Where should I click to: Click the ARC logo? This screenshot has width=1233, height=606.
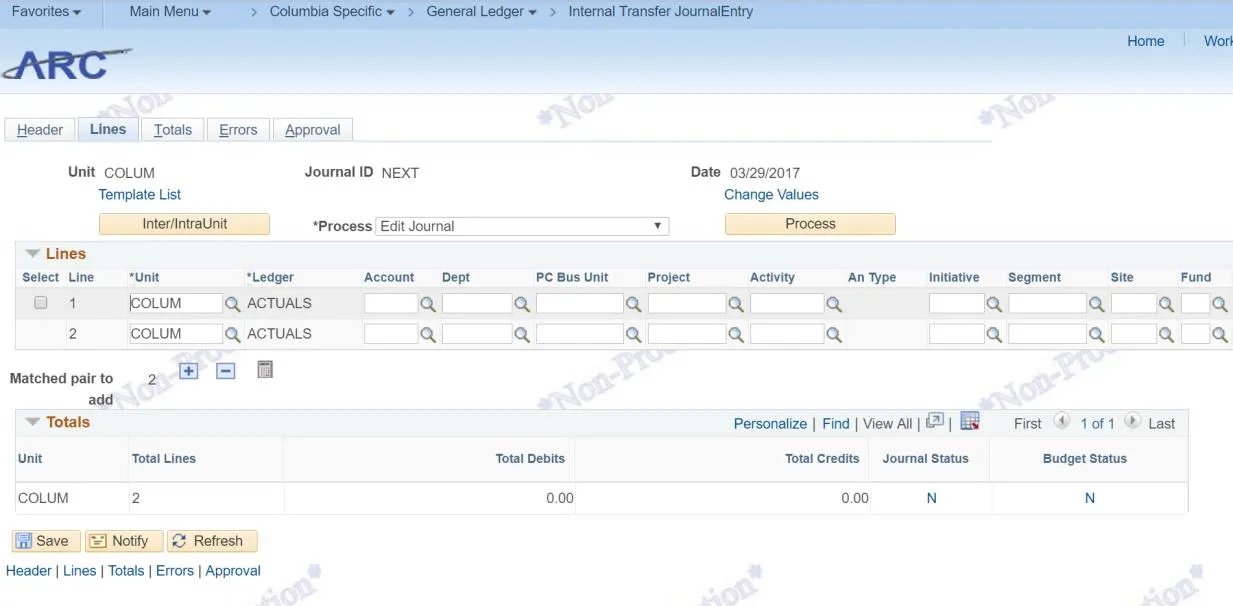tap(66, 64)
